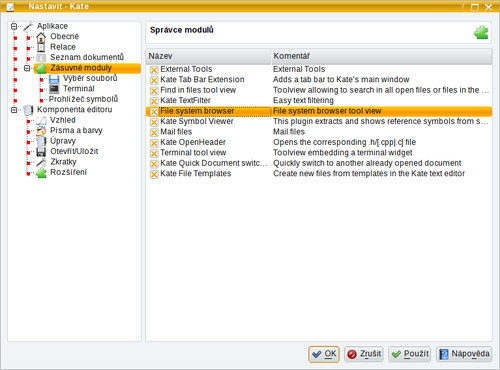Click the Seznam dokumentů icon
500x370 pixels.
coord(41,58)
